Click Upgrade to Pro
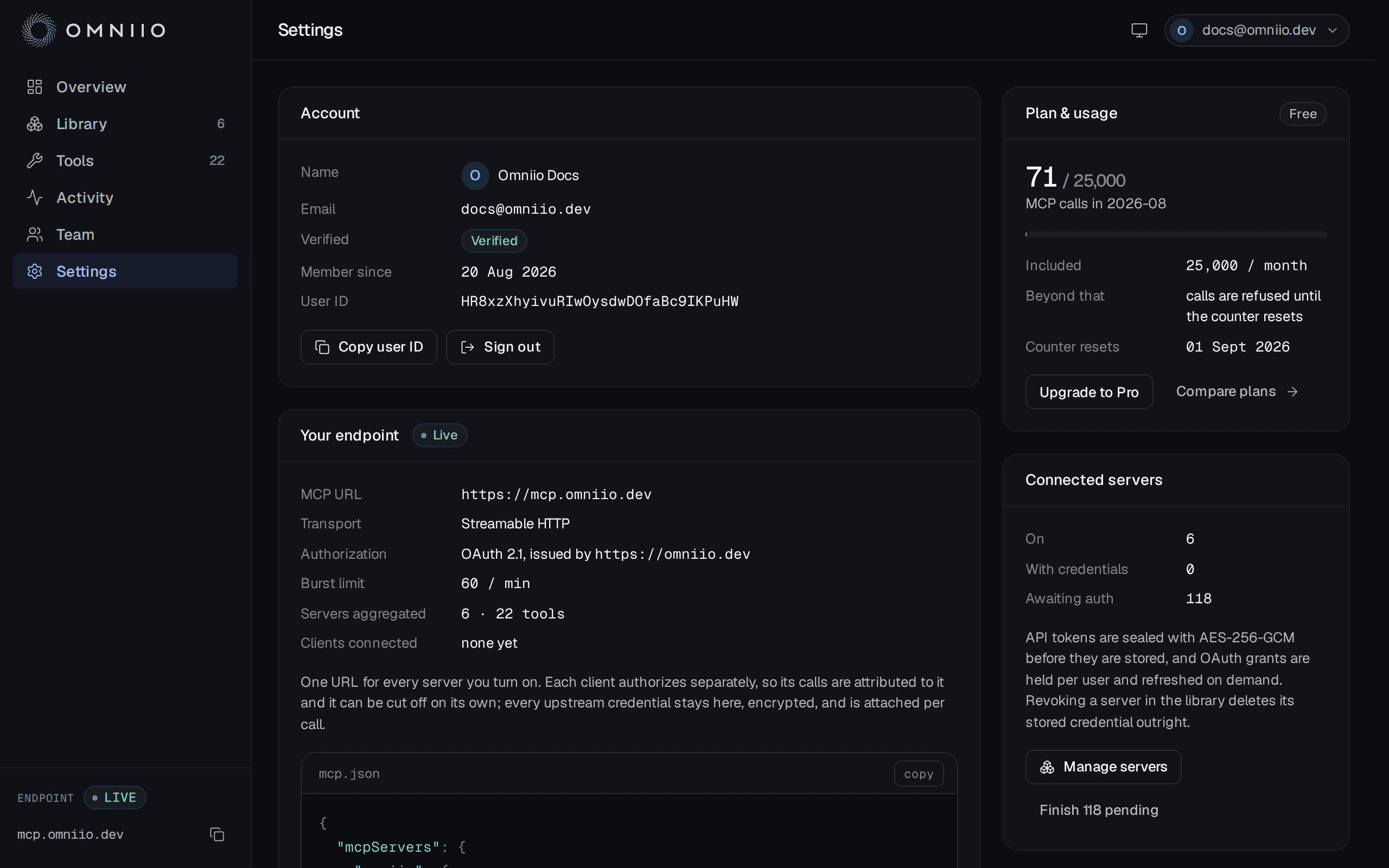 point(1089,392)
